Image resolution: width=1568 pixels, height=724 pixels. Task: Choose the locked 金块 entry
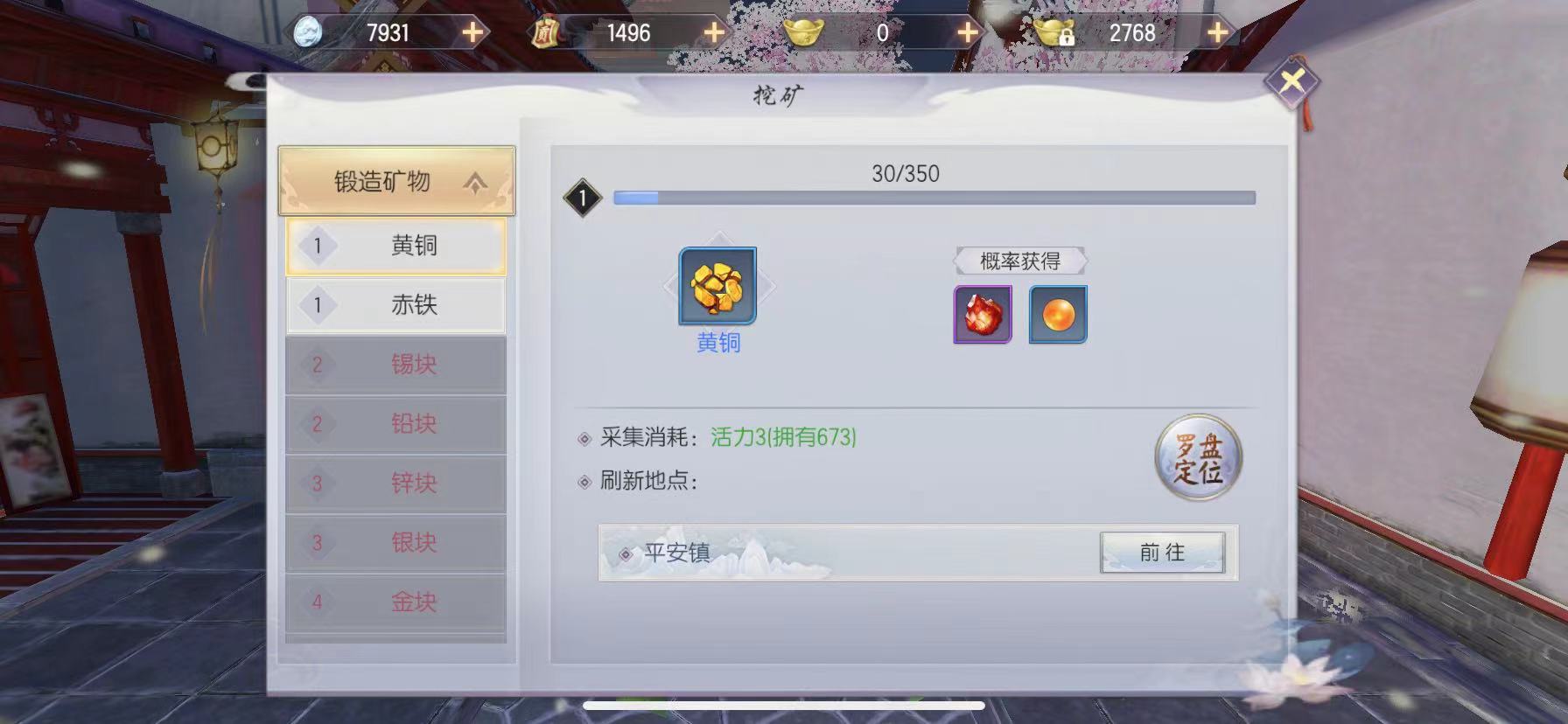396,602
